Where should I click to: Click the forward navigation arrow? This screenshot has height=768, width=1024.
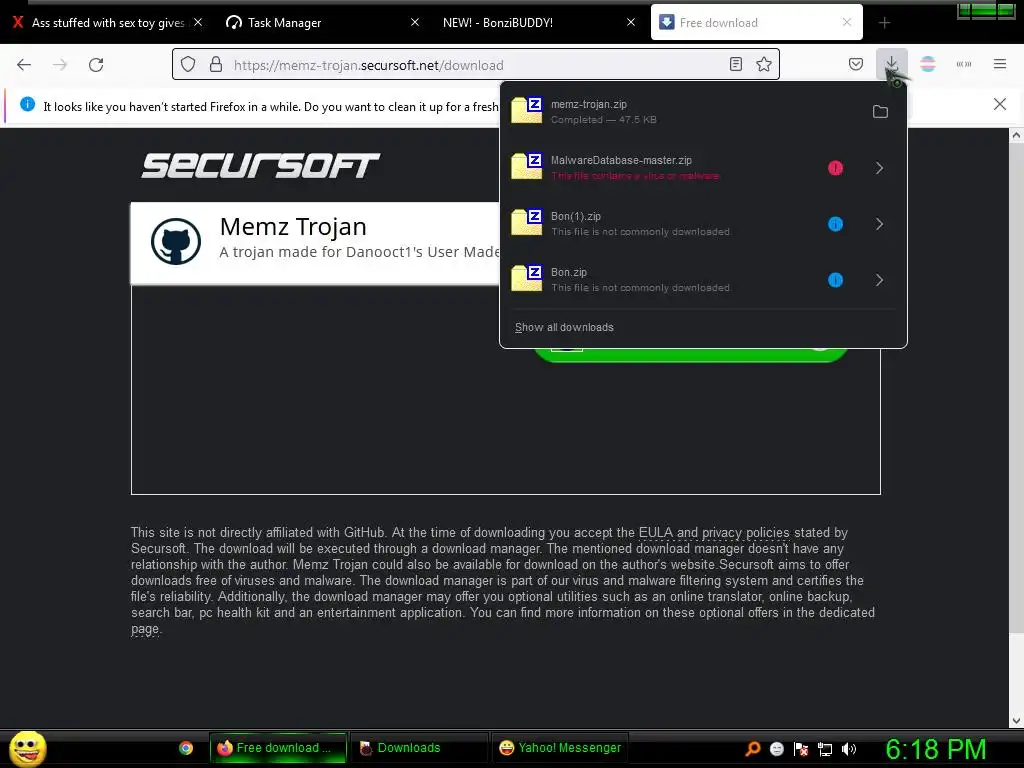(60, 65)
